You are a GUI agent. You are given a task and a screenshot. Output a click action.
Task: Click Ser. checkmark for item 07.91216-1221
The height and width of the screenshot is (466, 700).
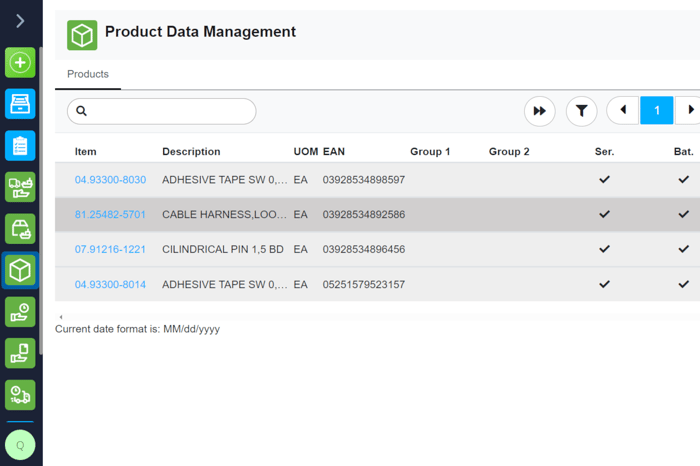[x=604, y=249]
